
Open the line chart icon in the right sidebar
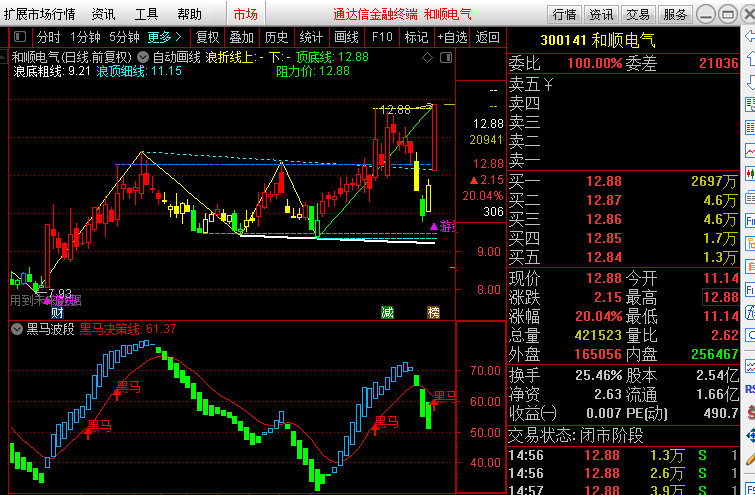[x=750, y=151]
